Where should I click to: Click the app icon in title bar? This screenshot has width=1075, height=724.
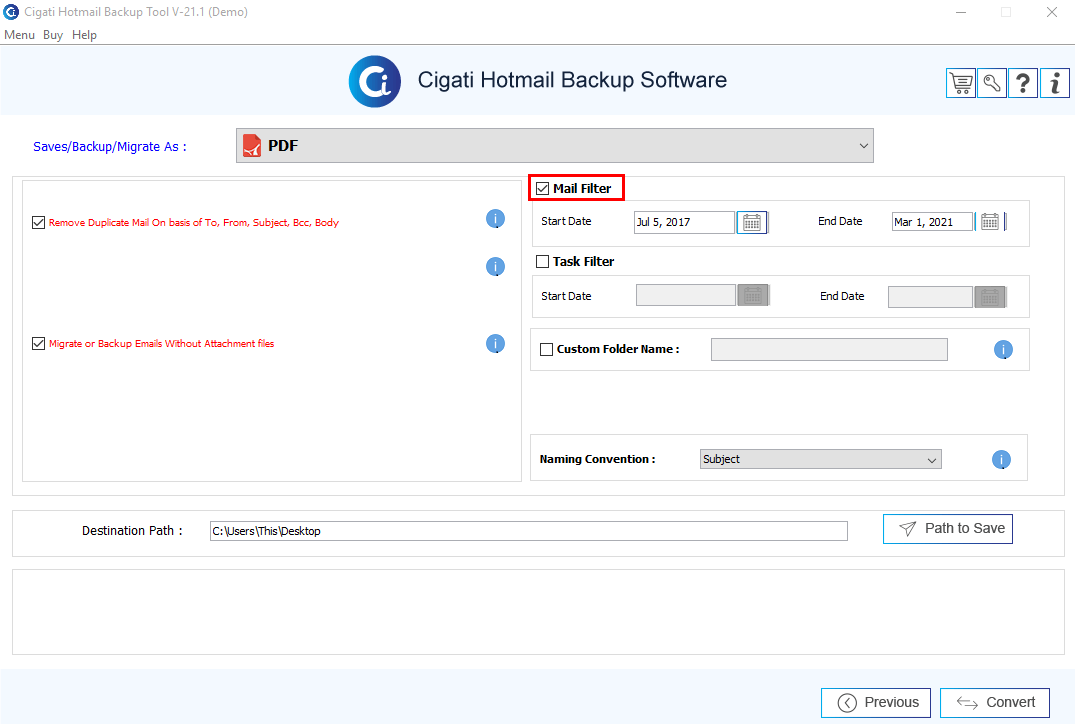(11, 12)
